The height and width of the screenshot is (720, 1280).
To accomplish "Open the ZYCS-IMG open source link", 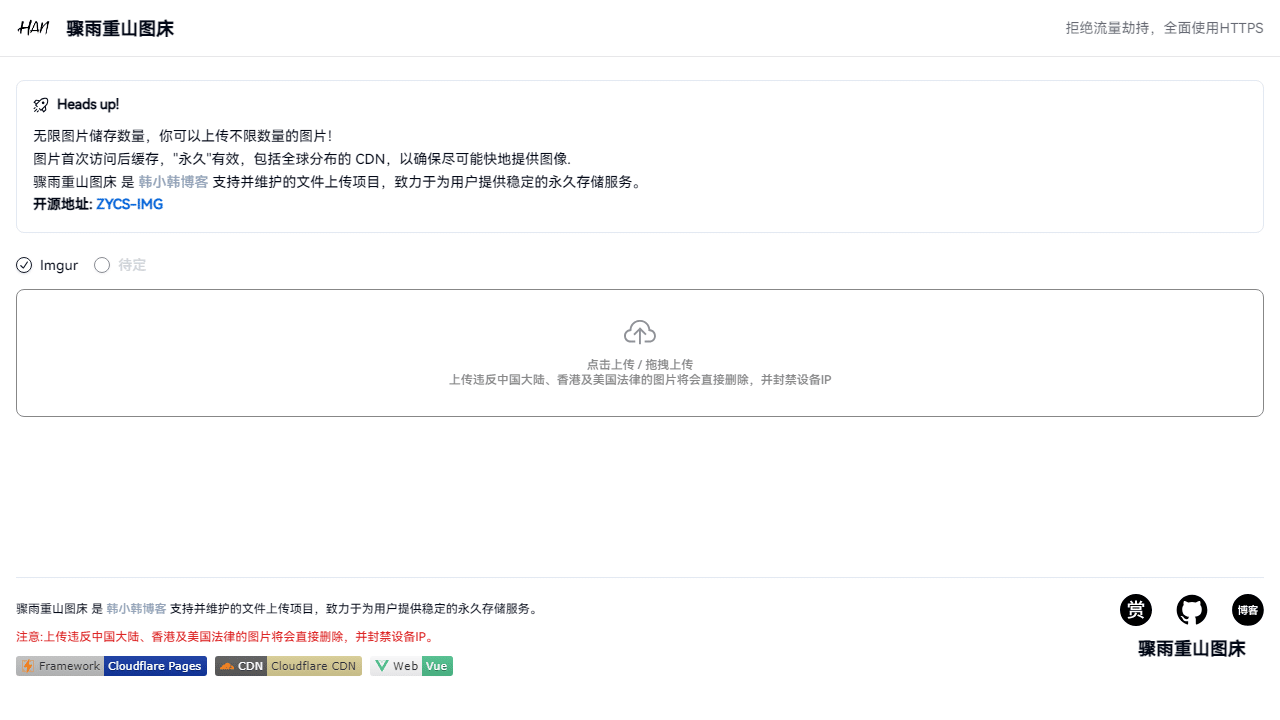I will click(x=129, y=204).
